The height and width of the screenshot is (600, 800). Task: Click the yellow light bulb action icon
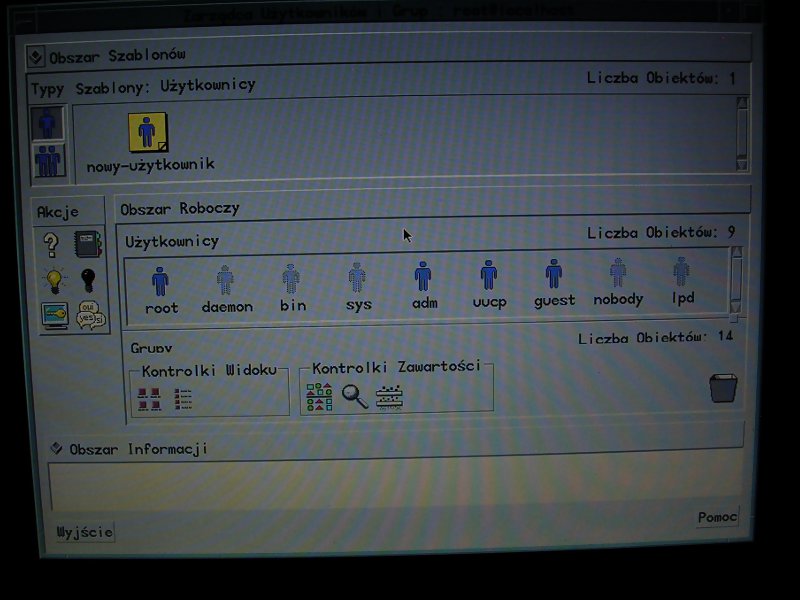52,281
